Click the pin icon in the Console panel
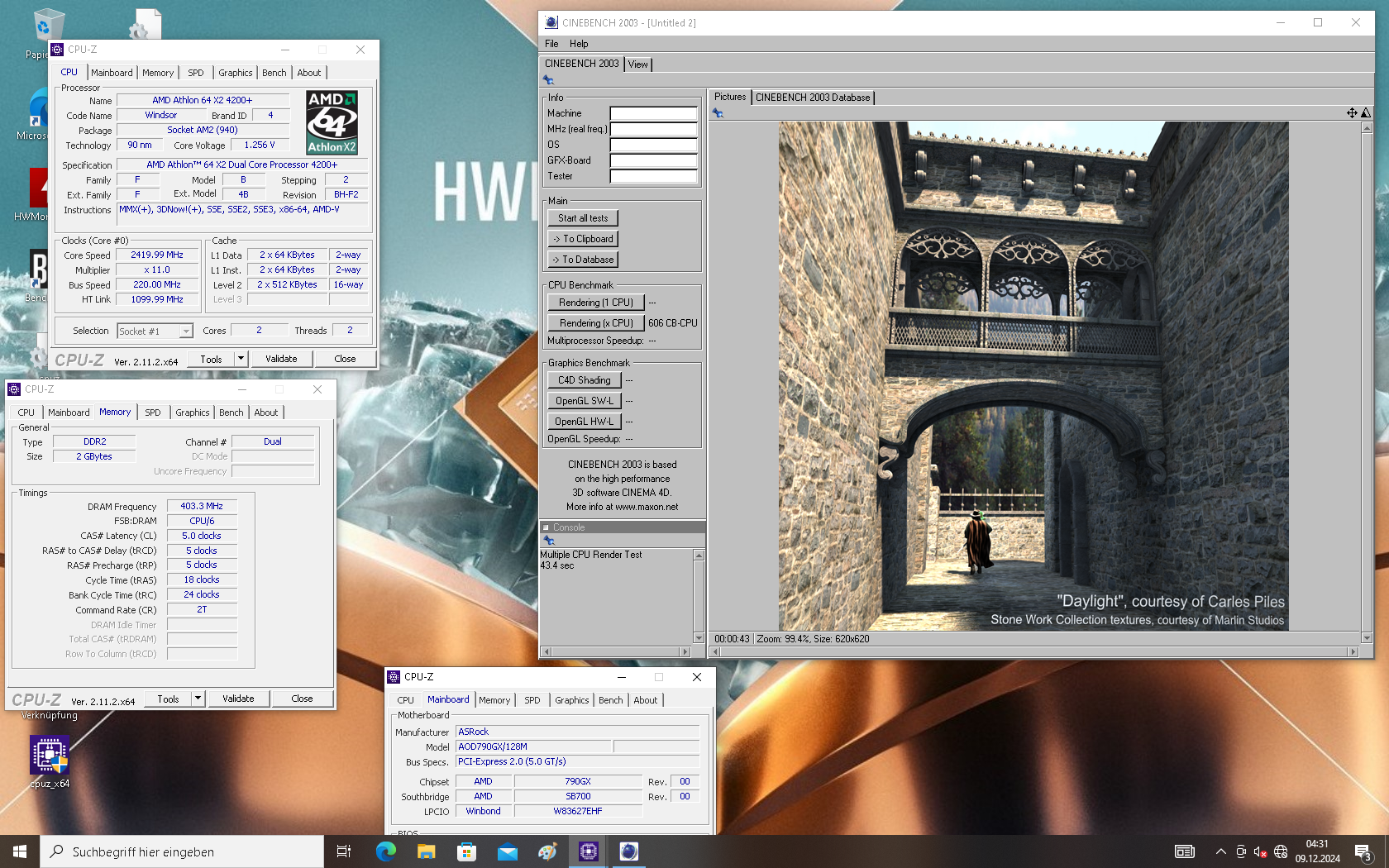Screen dimensions: 1389x868 [x=549, y=540]
